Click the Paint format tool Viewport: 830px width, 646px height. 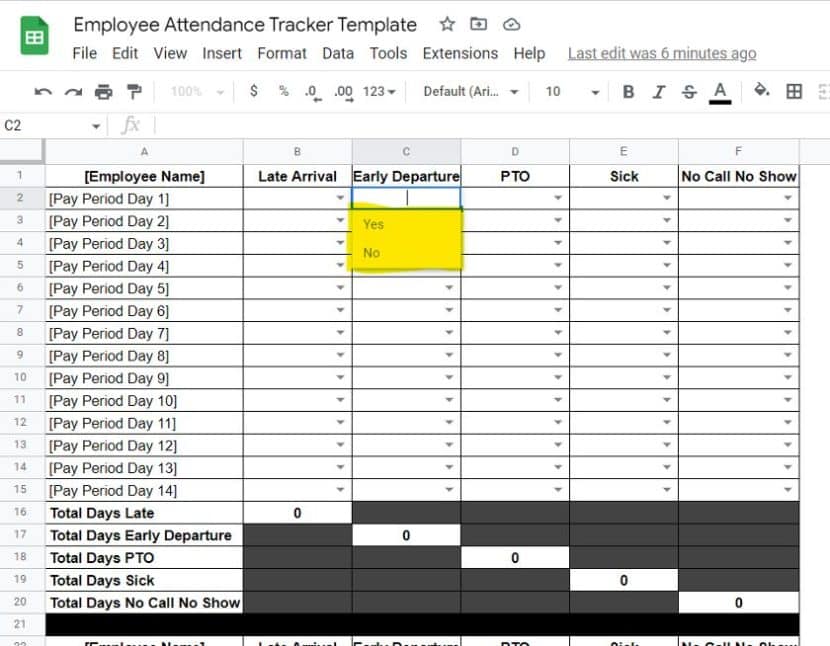(x=133, y=91)
